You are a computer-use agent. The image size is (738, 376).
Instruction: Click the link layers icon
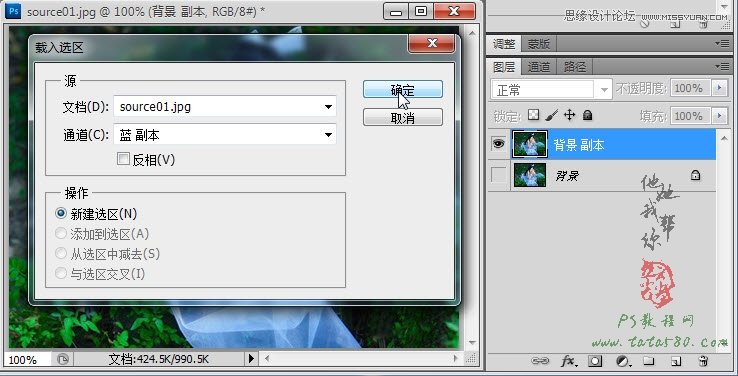click(x=540, y=361)
